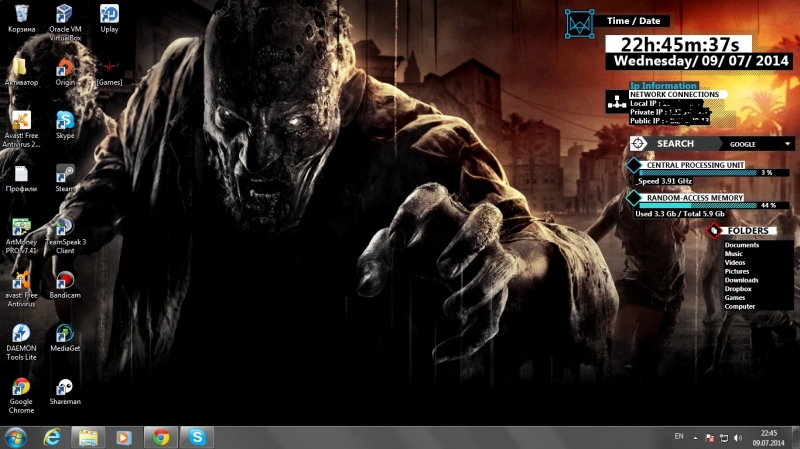The width and height of the screenshot is (800, 449).
Task: Click the Speed 3.91 GHz text
Action: (664, 181)
